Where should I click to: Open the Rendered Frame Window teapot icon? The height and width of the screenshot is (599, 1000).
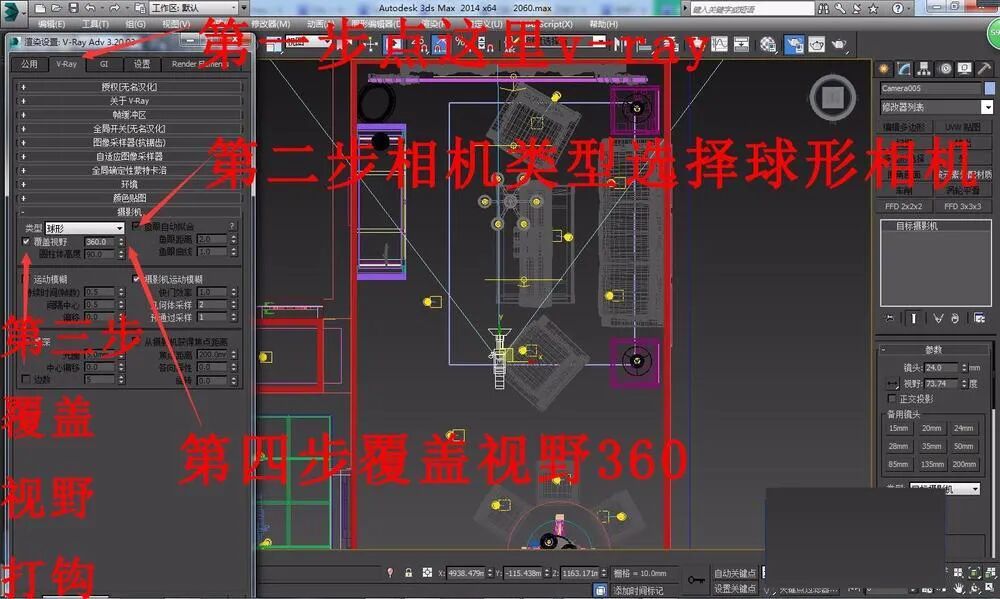click(817, 44)
